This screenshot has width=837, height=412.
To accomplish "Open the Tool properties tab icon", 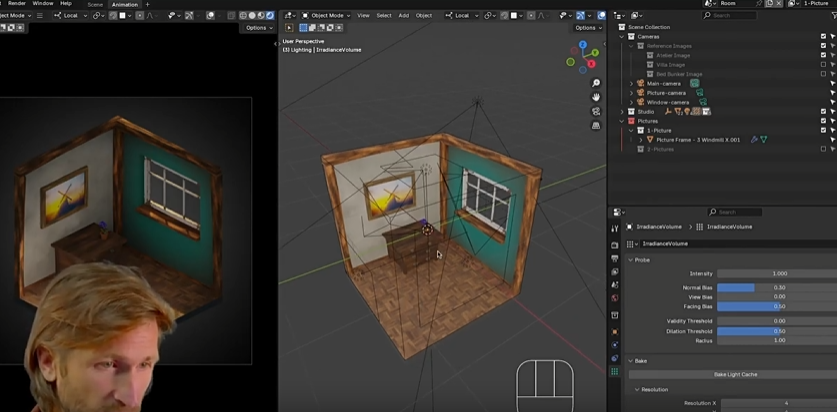I will (x=615, y=228).
